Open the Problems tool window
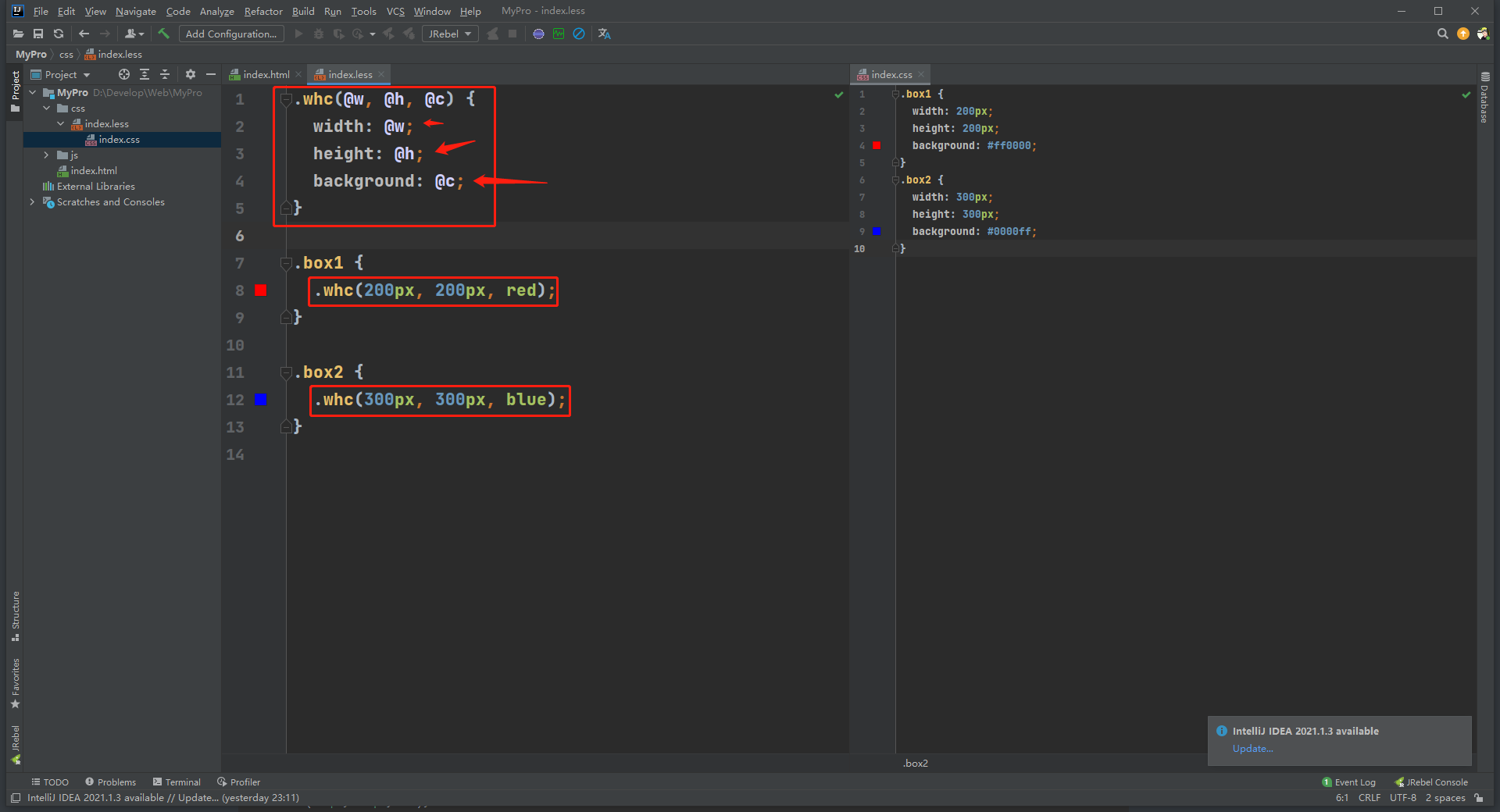 pos(110,782)
